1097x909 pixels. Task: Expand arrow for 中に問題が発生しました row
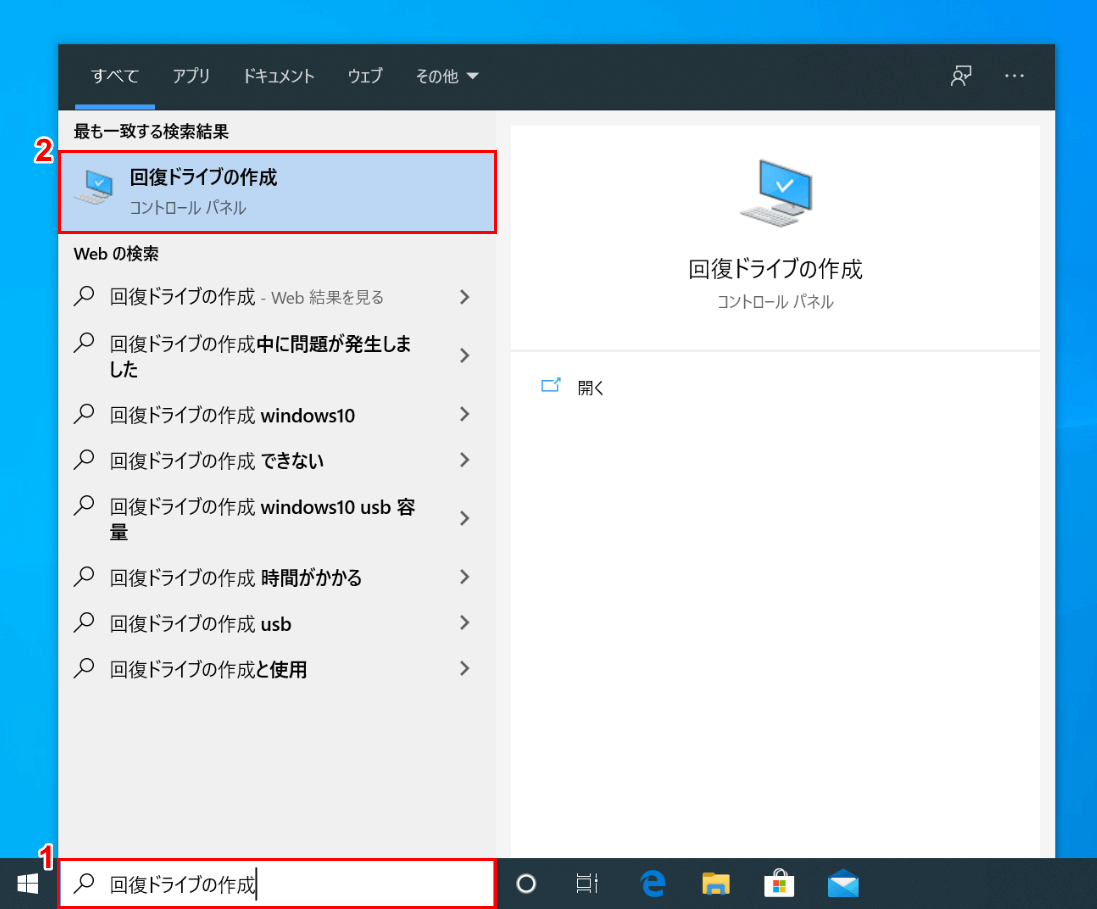(x=465, y=355)
